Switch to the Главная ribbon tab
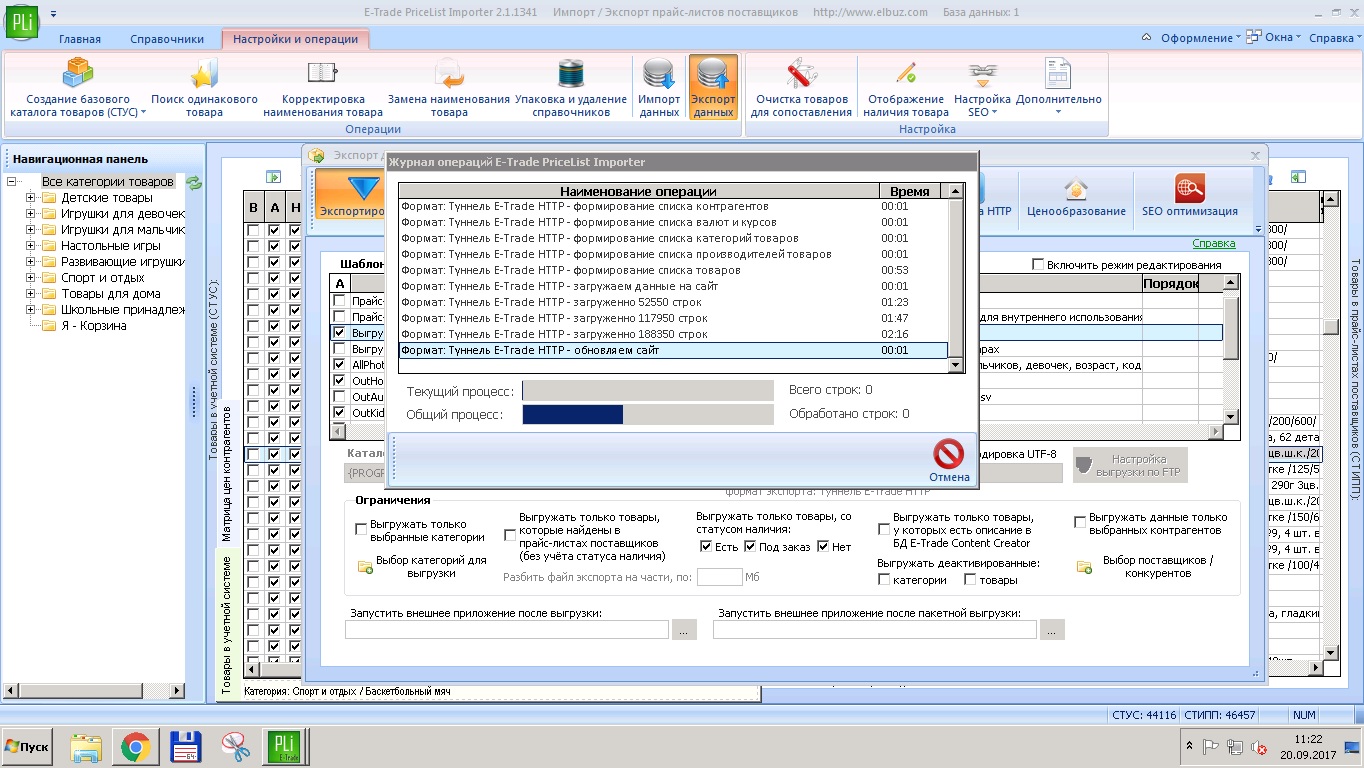Image resolution: width=1364 pixels, height=768 pixels. point(80,40)
